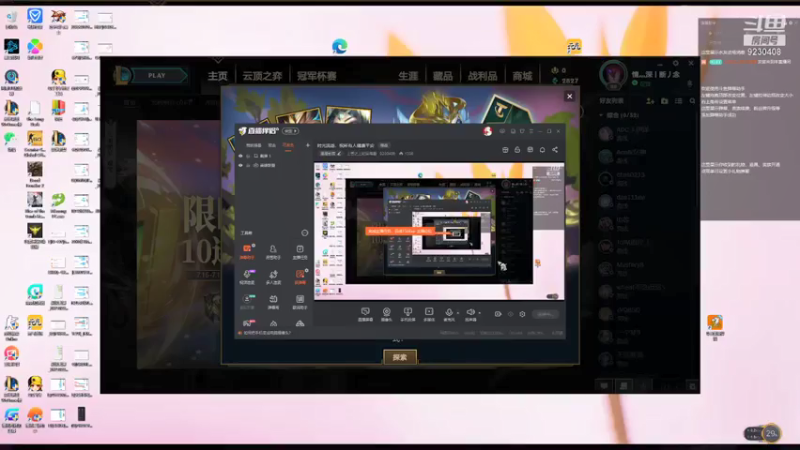Toggle the lock on the first source row
The image size is (800, 450).
[248, 156]
